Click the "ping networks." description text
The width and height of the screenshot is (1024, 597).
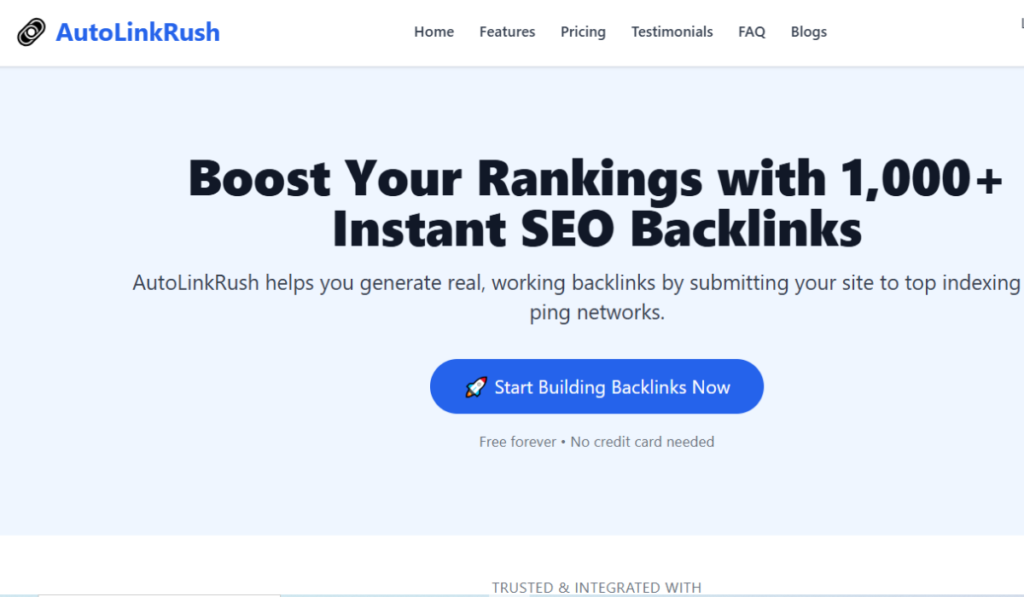click(x=597, y=312)
